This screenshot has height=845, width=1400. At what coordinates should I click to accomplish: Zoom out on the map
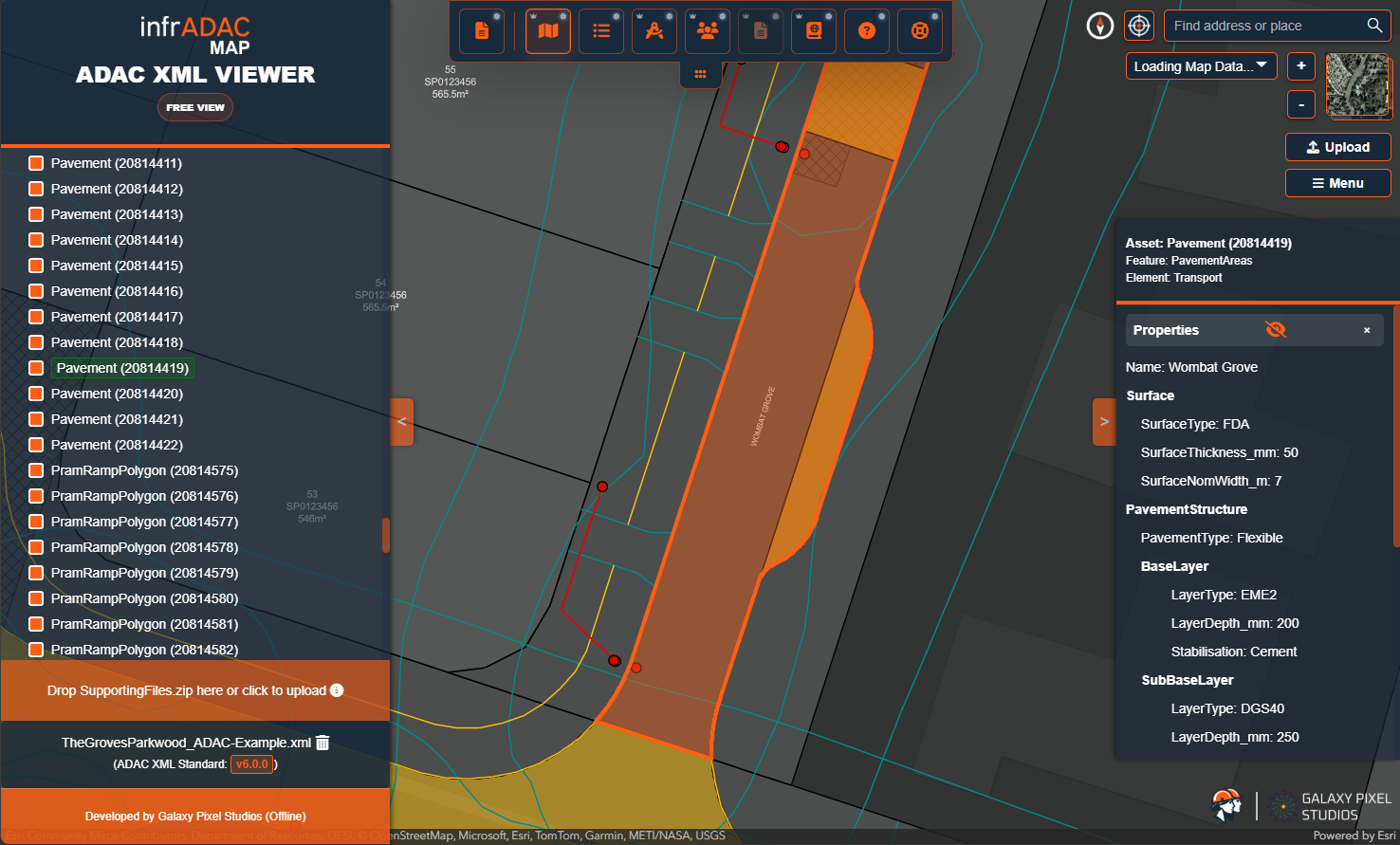(x=1301, y=104)
